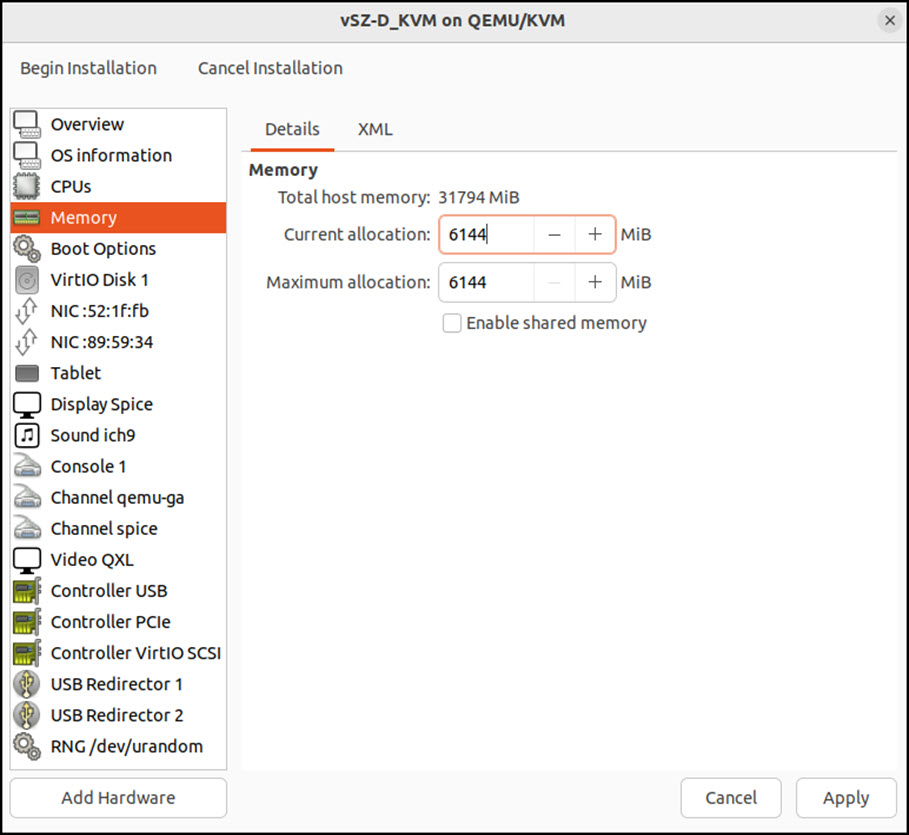The image size is (909, 835).
Task: Click the NIC :52:1f:fb network arrows icon
Action: click(x=27, y=311)
